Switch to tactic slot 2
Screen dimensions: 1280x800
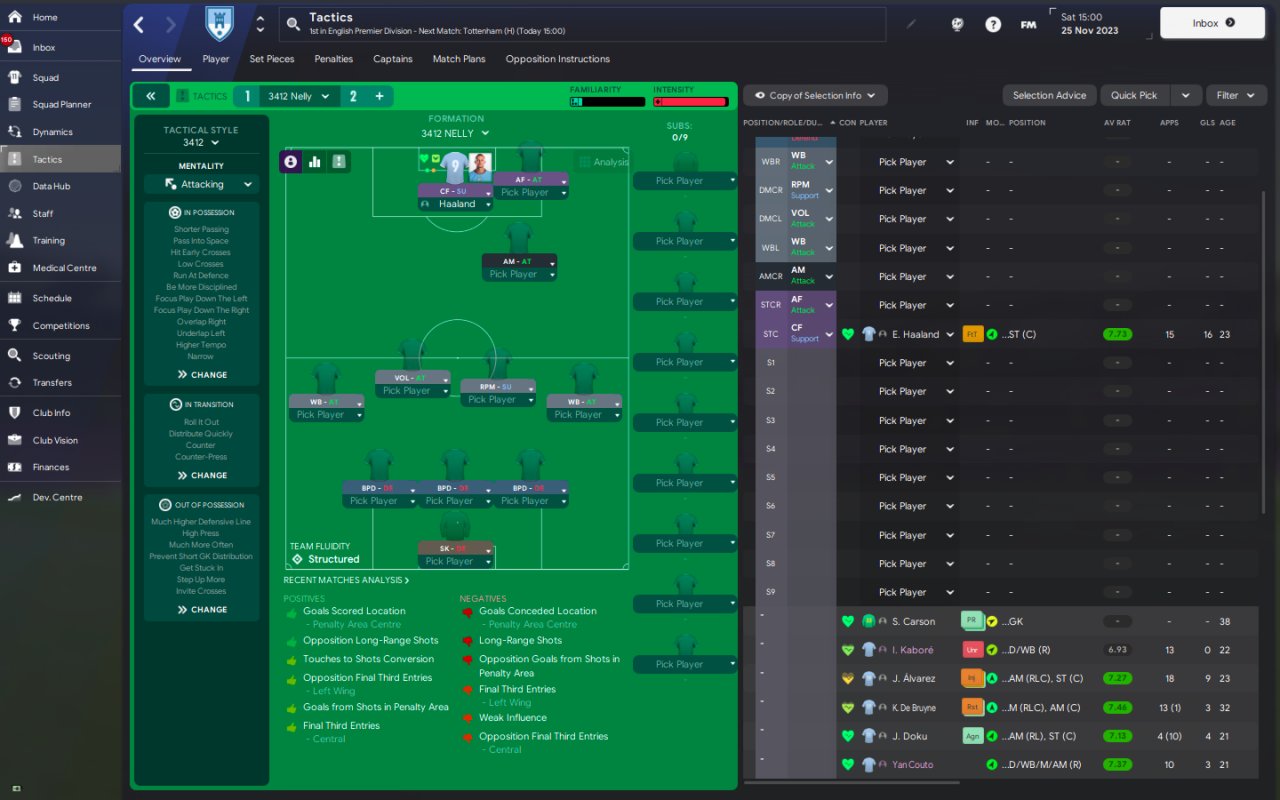[352, 96]
